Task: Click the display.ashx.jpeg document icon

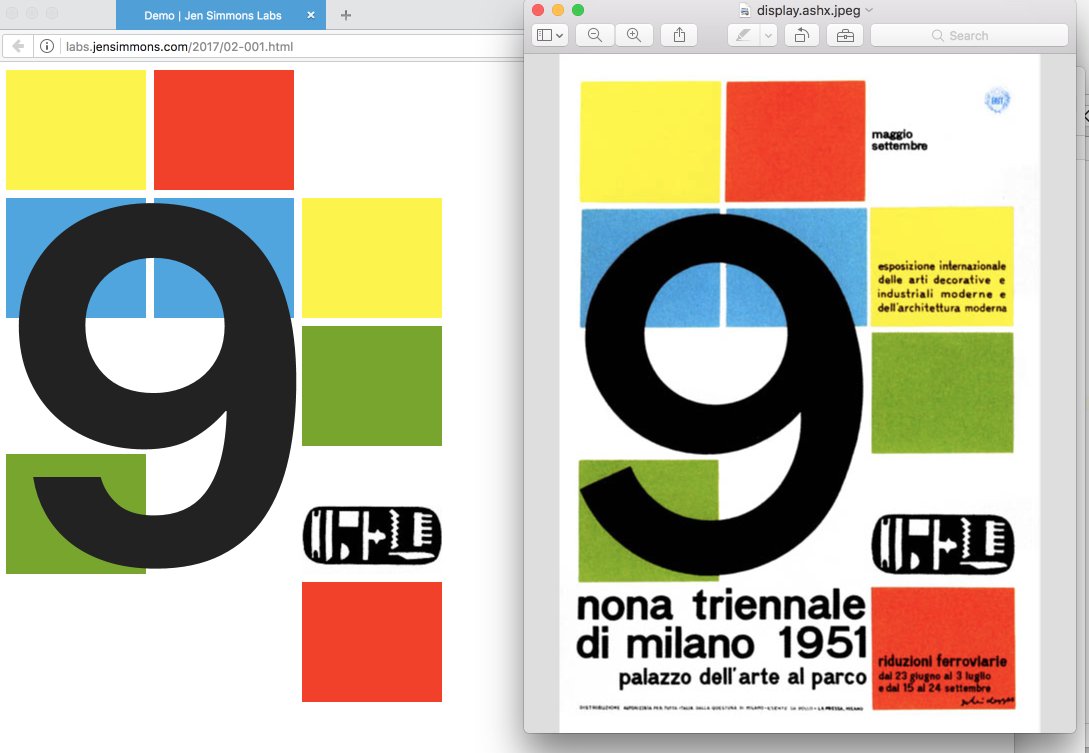Action: [x=745, y=10]
